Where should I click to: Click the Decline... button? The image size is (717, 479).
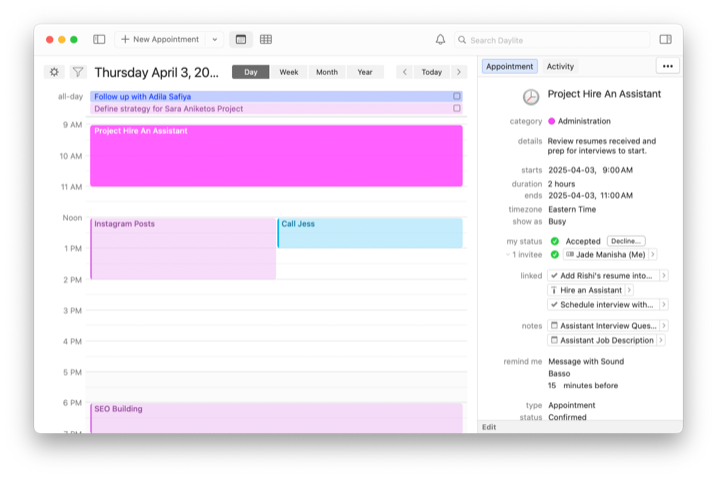pos(626,241)
